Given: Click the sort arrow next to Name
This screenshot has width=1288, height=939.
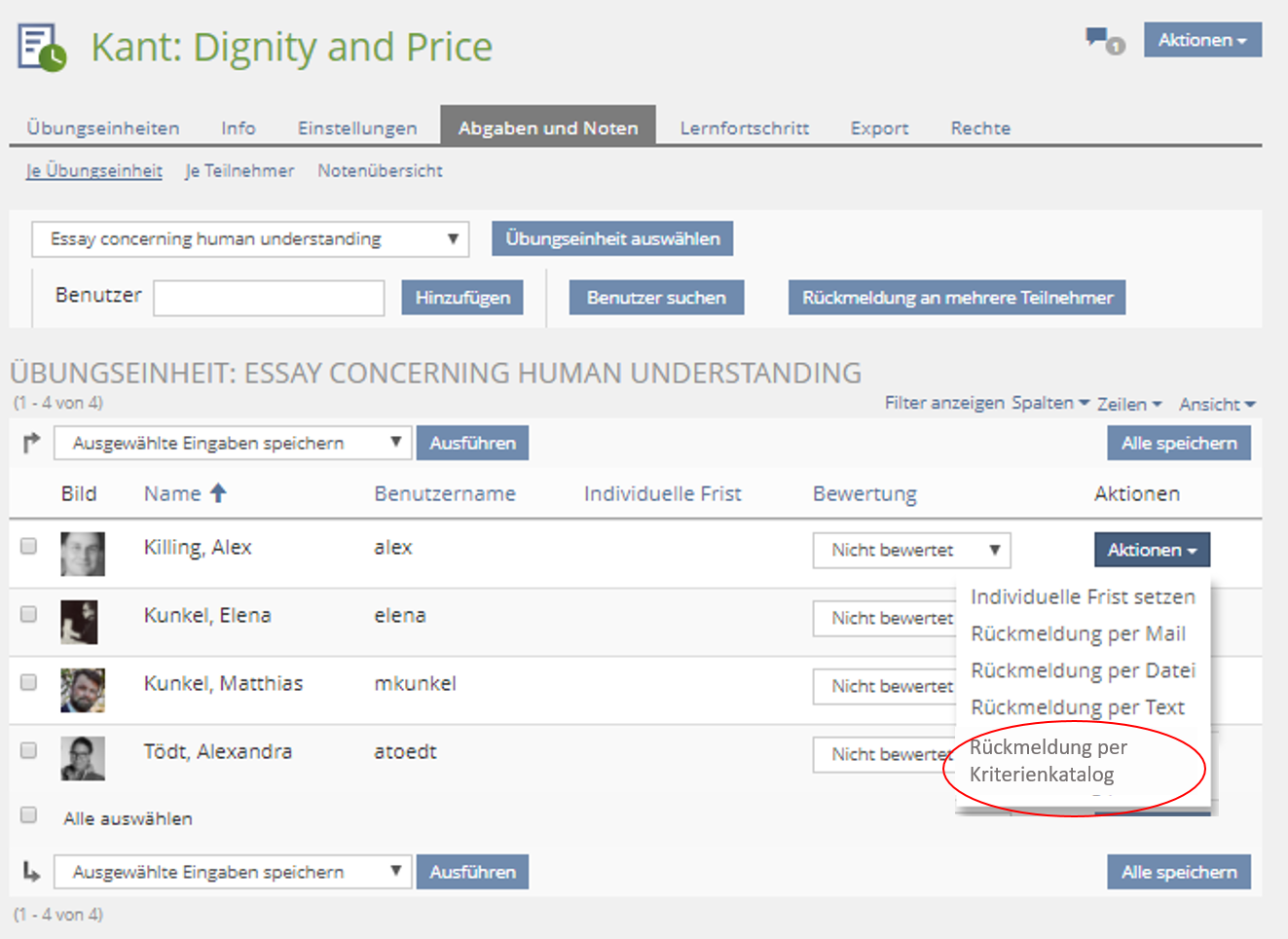Looking at the screenshot, I should (218, 493).
